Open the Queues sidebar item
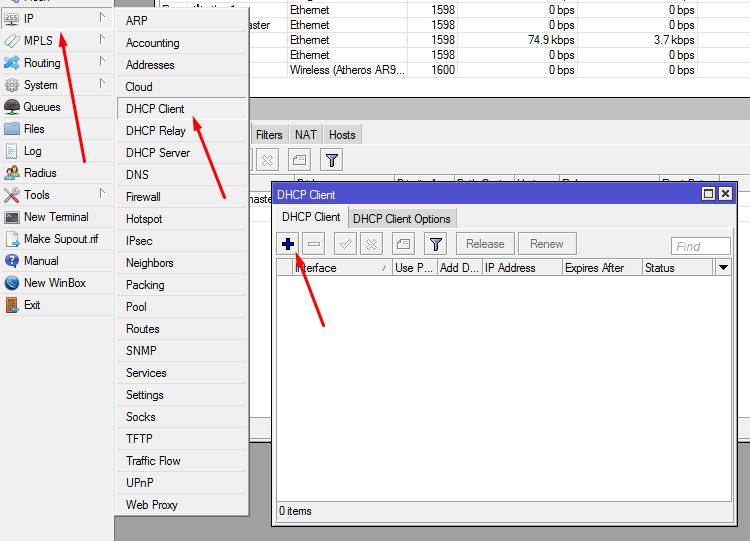This screenshot has height=541, width=750. [x=42, y=107]
